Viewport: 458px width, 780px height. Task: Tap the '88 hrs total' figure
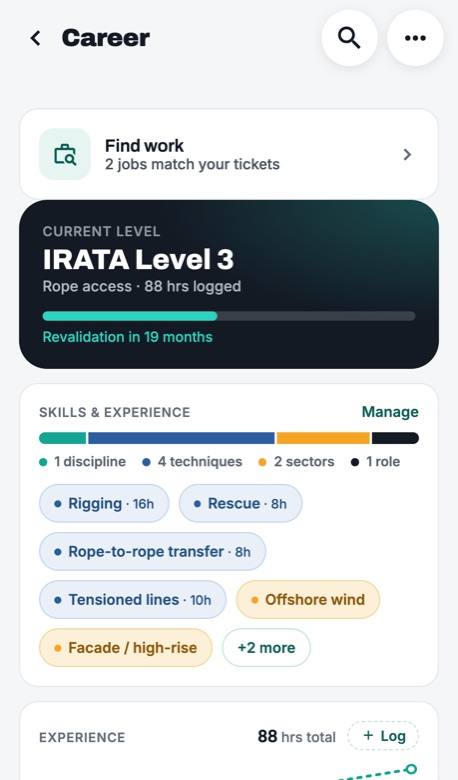pos(296,737)
